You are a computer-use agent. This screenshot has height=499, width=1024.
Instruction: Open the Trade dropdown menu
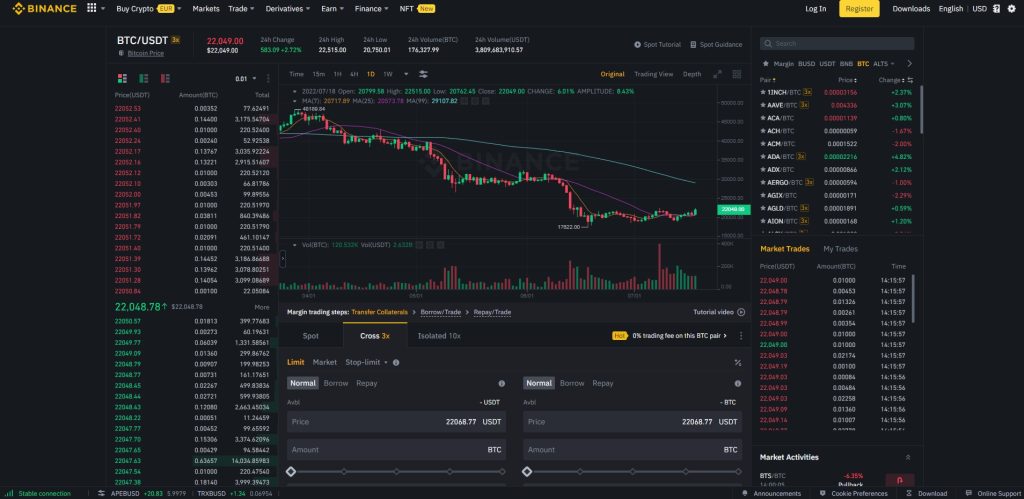[x=240, y=8]
